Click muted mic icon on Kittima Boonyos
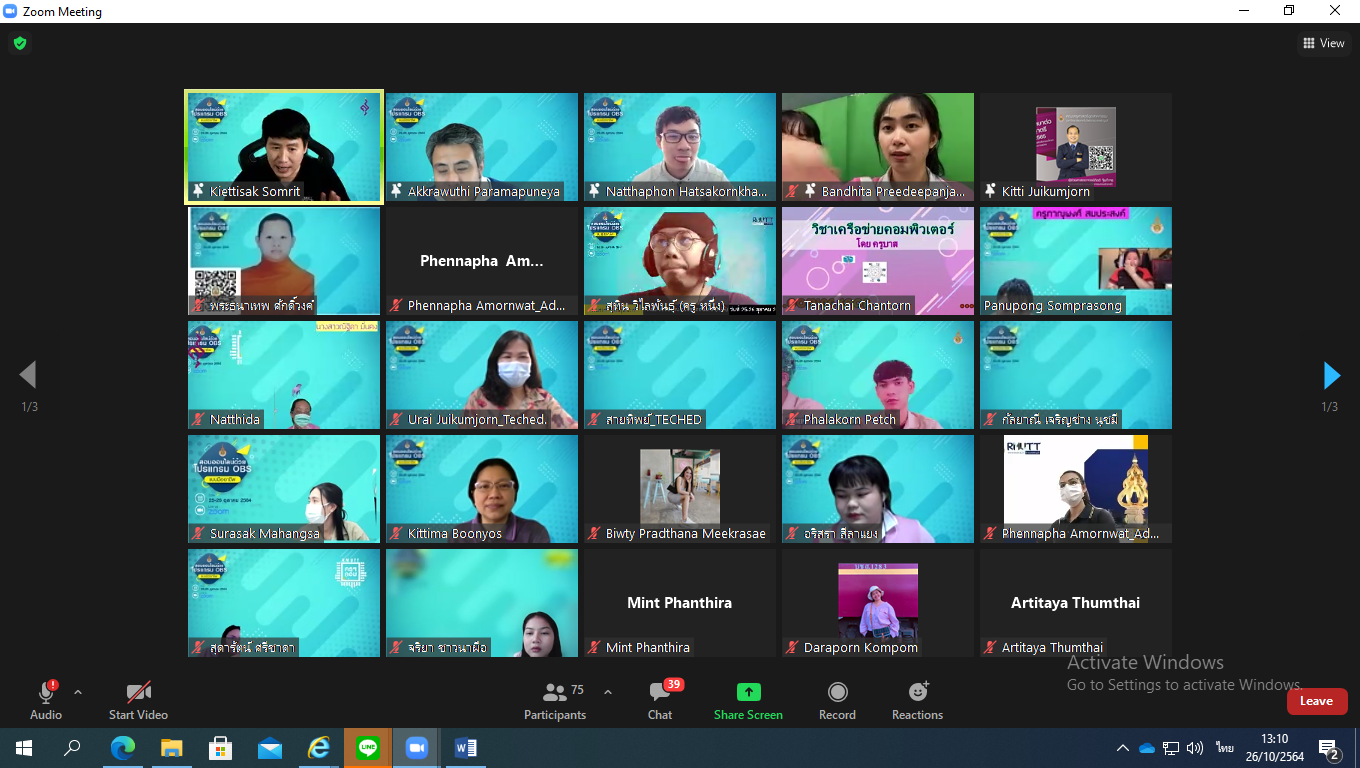 click(x=397, y=533)
